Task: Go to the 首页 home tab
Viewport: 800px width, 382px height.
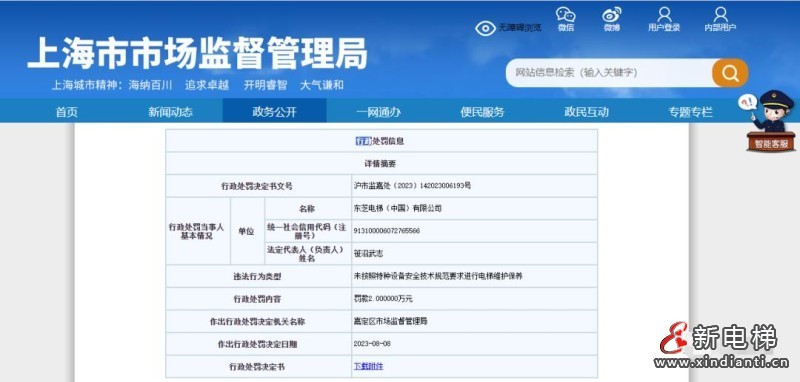Action: click(x=67, y=112)
